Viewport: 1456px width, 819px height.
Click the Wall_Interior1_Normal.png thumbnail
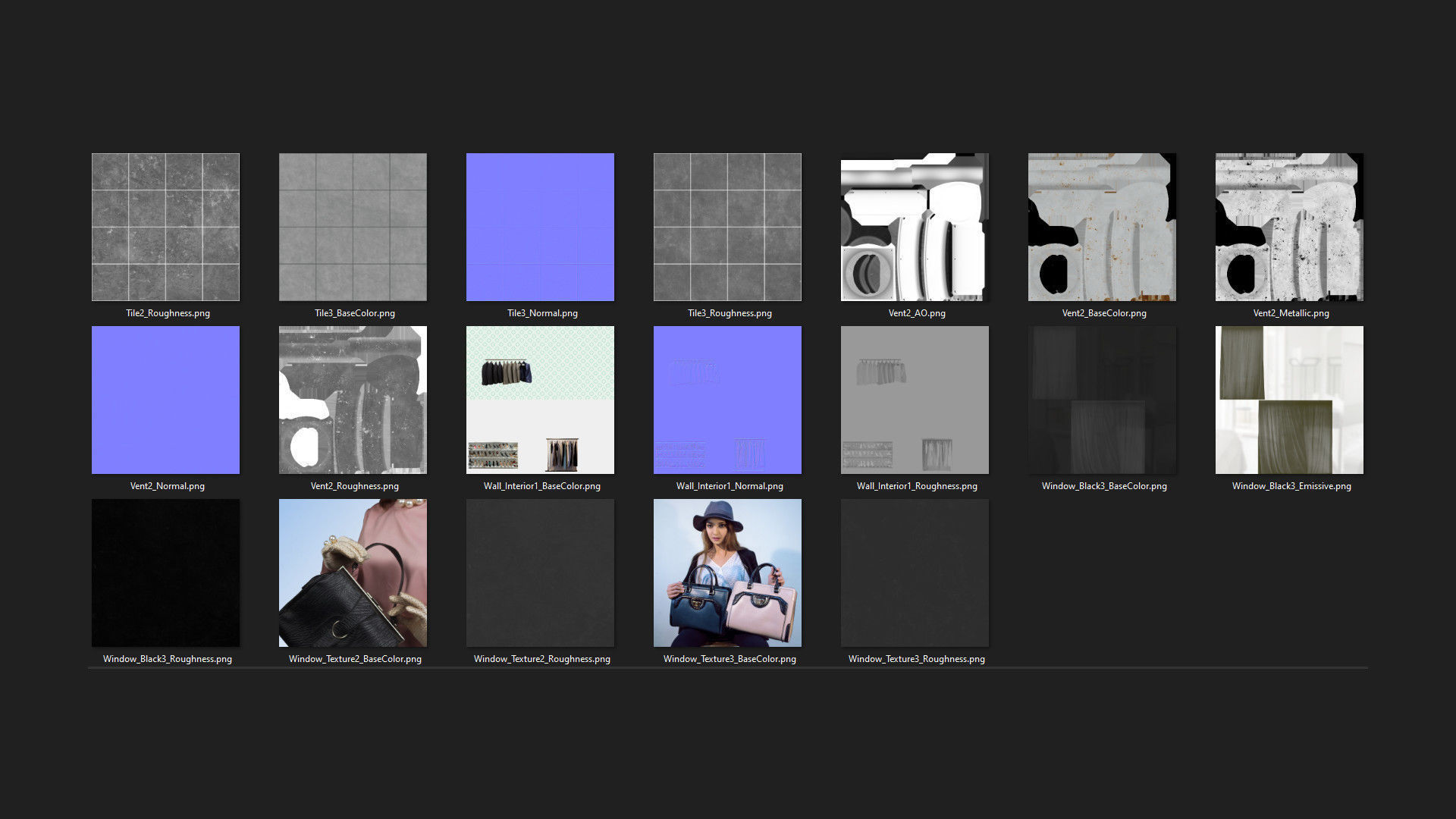click(x=727, y=400)
